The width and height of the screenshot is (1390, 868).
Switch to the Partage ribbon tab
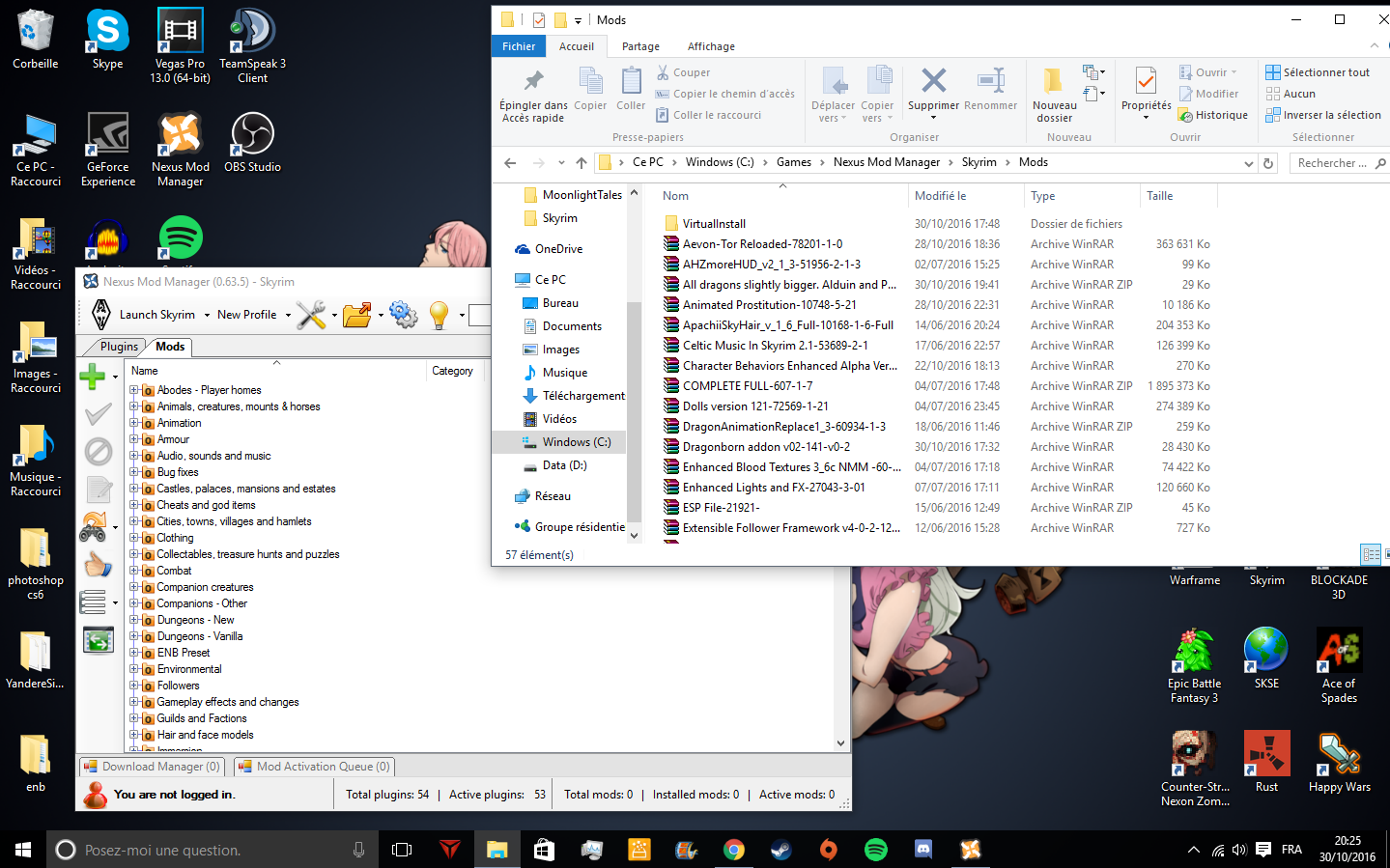pos(640,46)
